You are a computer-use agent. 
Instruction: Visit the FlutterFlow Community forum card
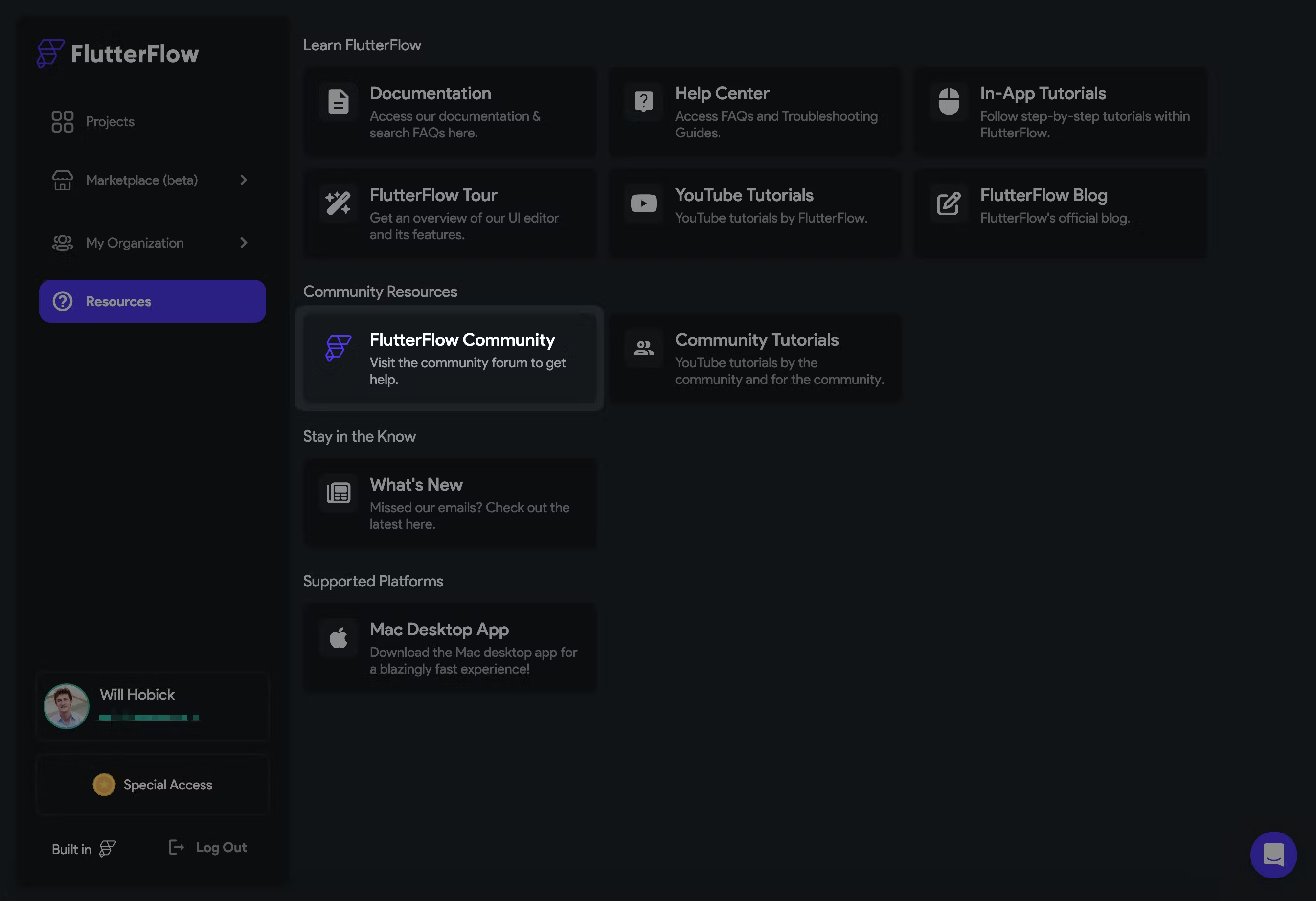pos(450,359)
